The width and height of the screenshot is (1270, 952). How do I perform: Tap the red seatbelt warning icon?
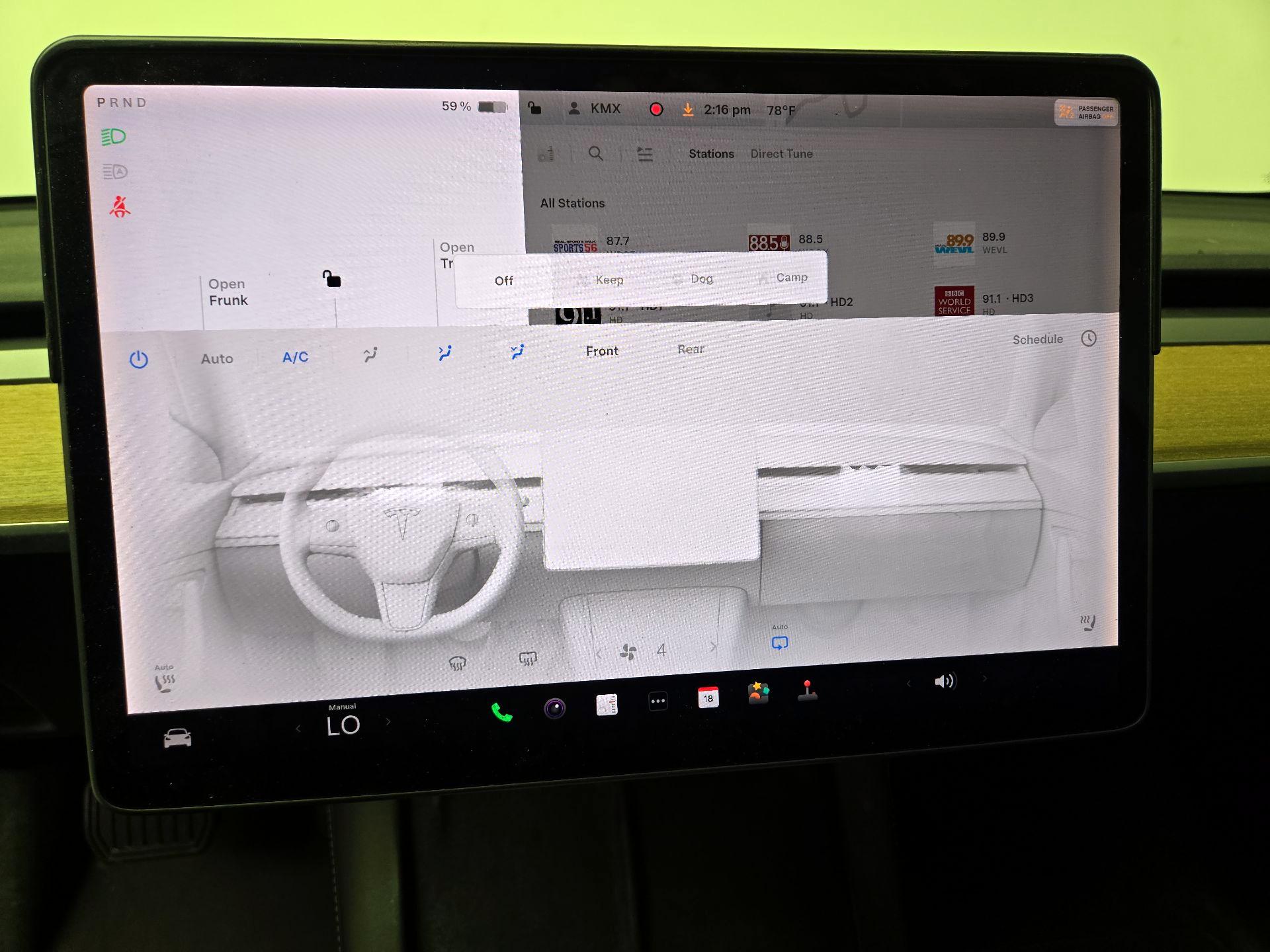[x=120, y=207]
